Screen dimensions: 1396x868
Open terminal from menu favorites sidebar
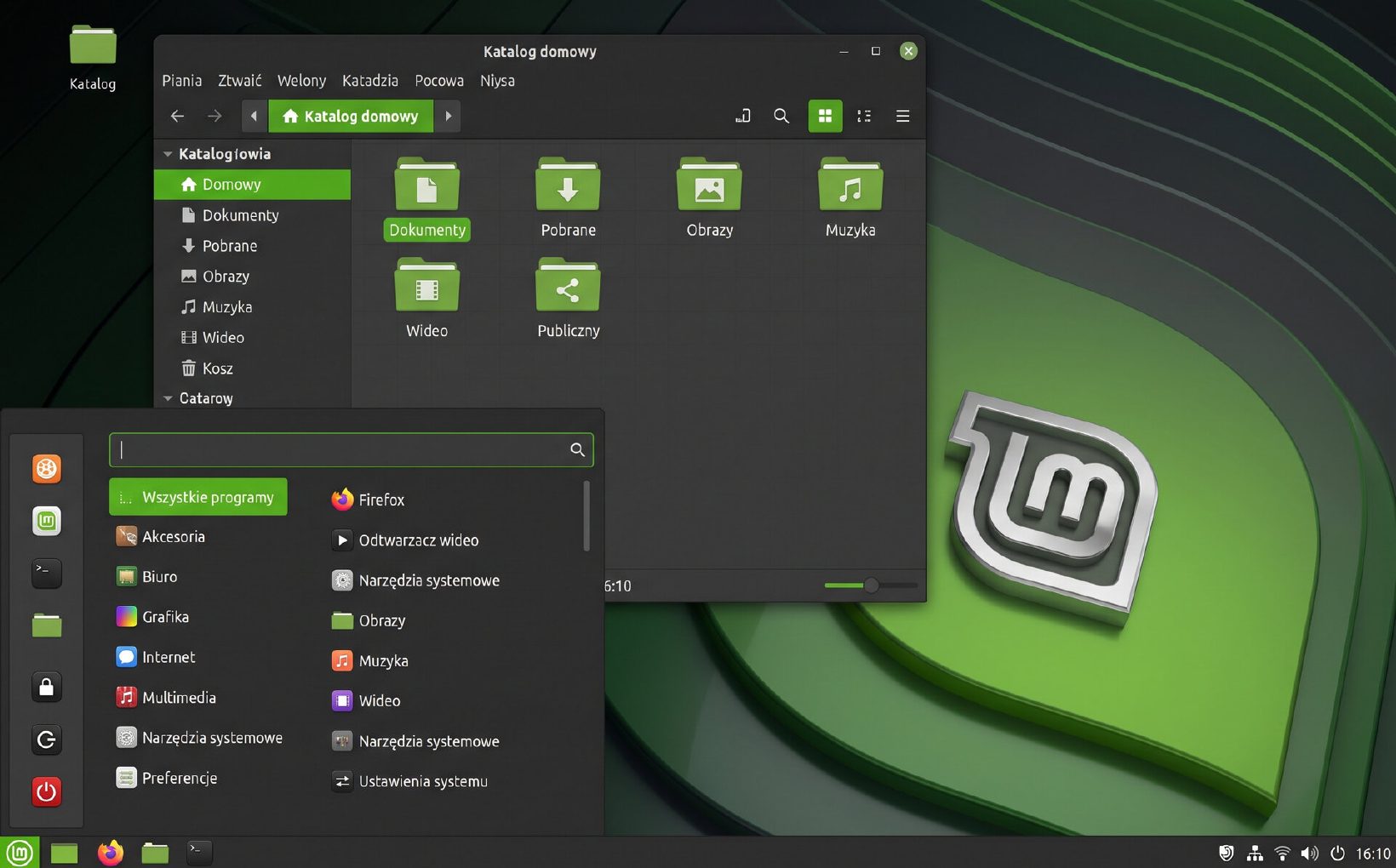coord(47,573)
